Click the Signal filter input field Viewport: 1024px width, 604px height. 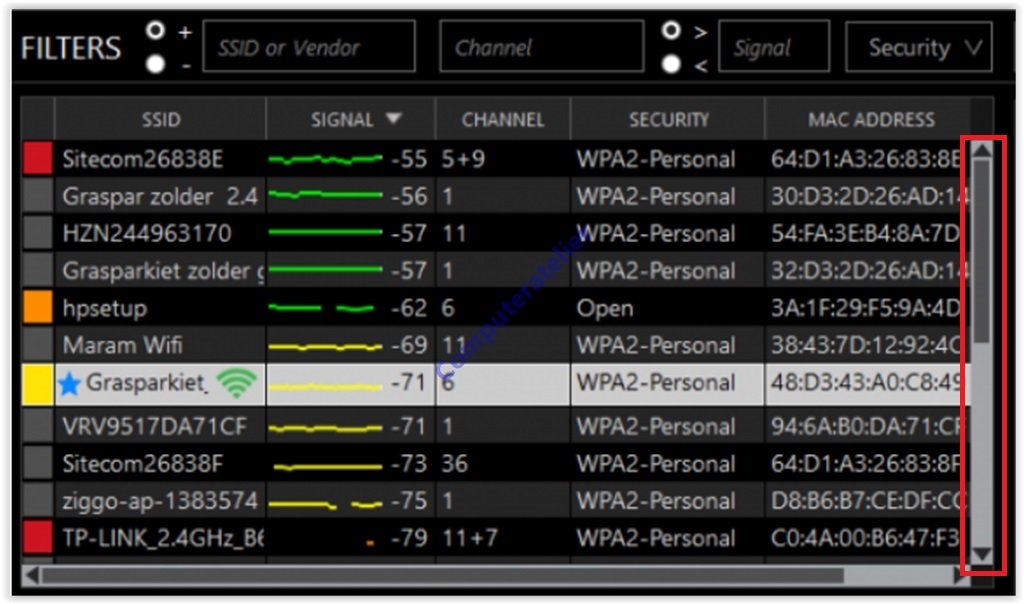tap(774, 46)
